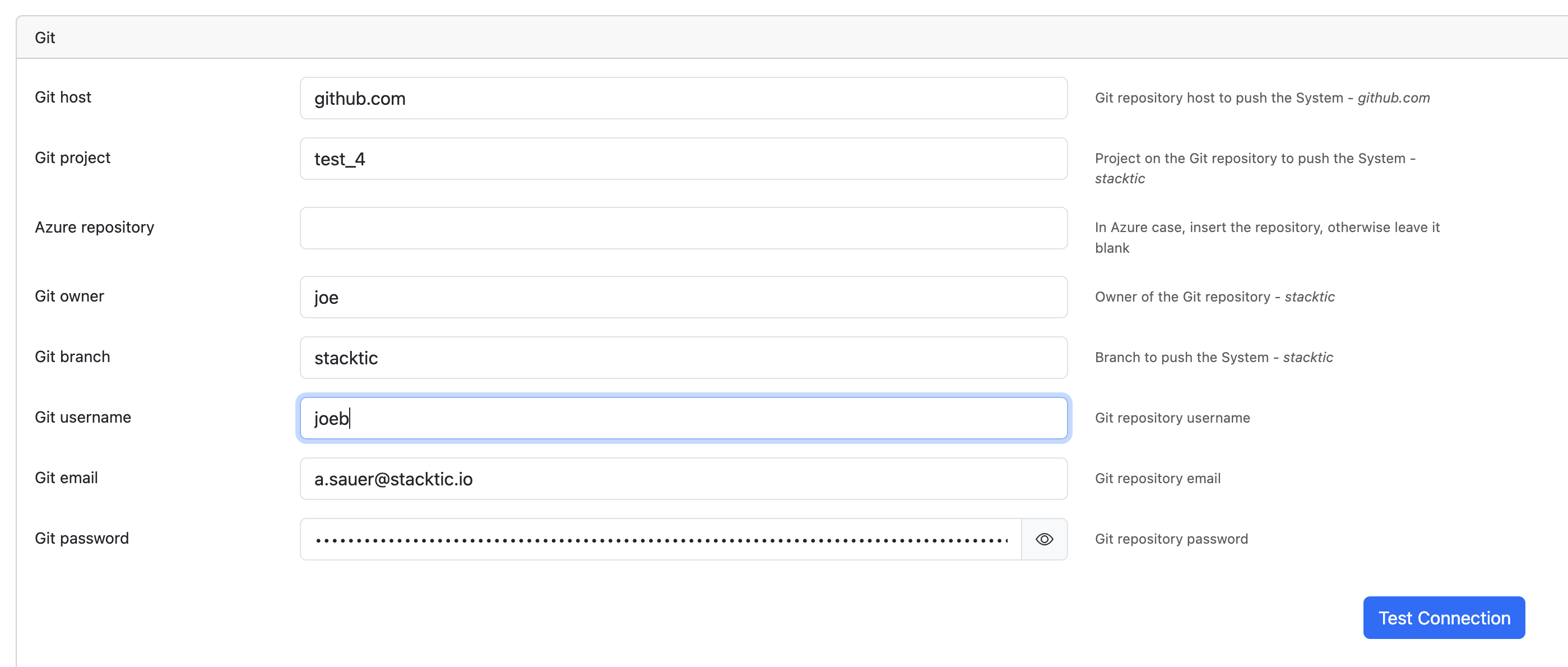Click the Git section header
This screenshot has width=1568, height=667.
pyautogui.click(x=45, y=38)
